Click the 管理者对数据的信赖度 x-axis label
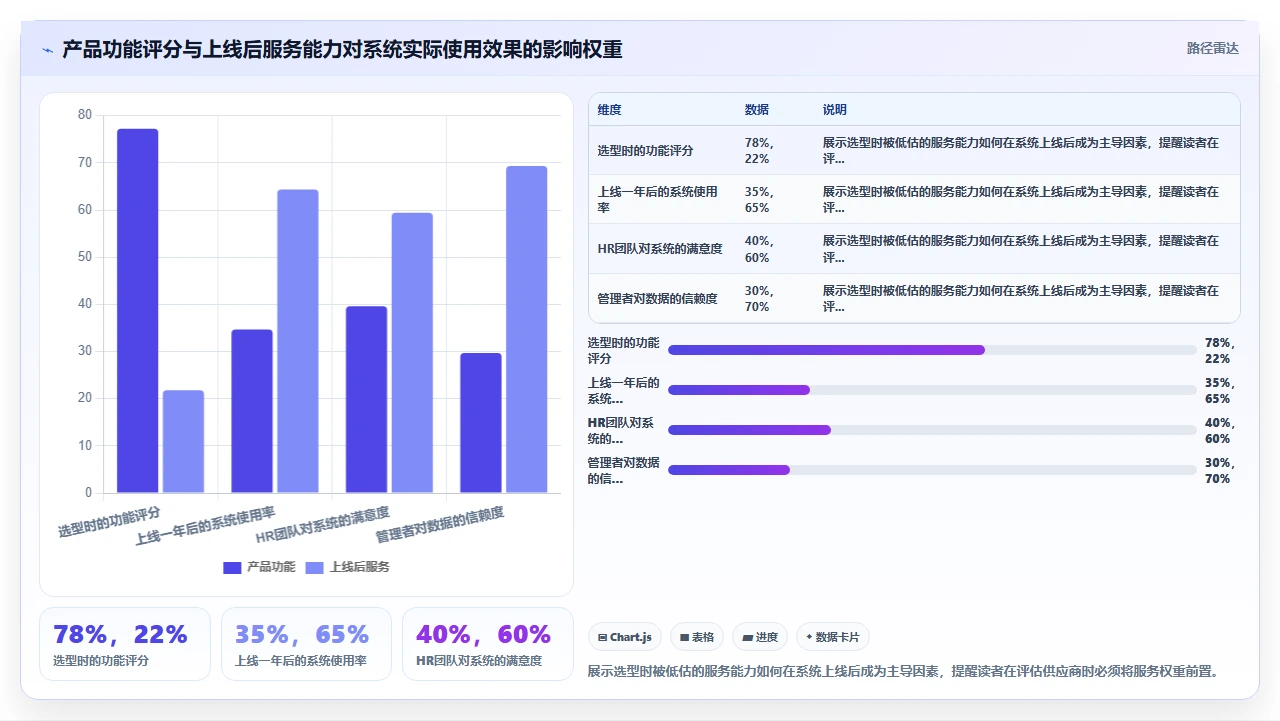Screen dimensions: 1280x721 click(440, 525)
